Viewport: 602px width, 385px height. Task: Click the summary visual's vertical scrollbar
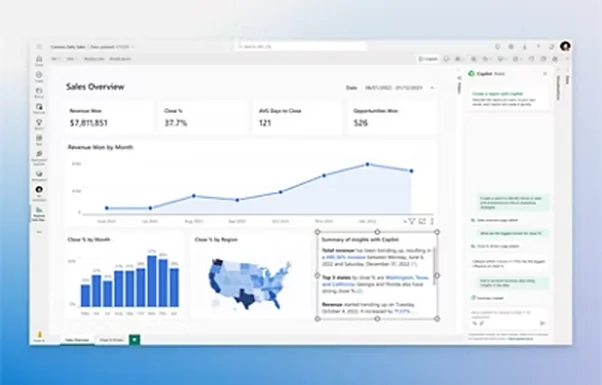coord(434,266)
